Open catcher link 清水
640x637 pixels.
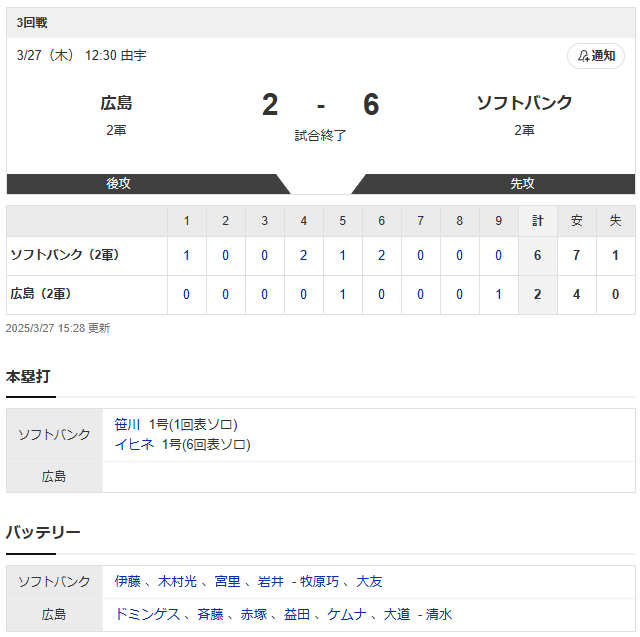point(439,614)
